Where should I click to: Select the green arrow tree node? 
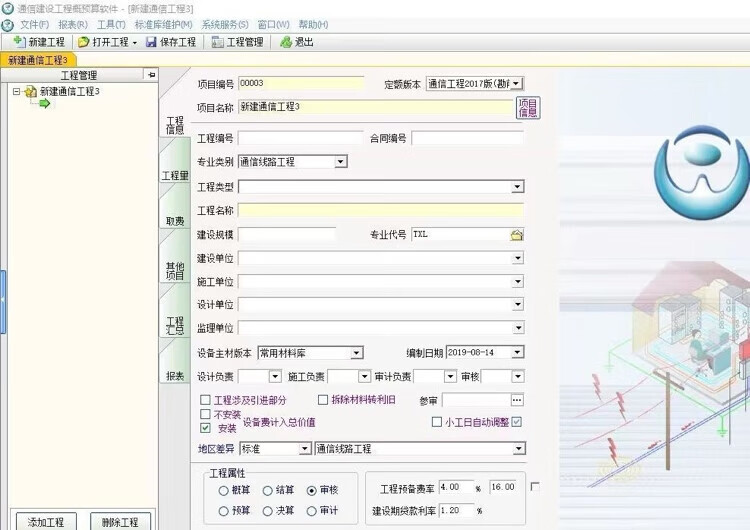coord(44,103)
